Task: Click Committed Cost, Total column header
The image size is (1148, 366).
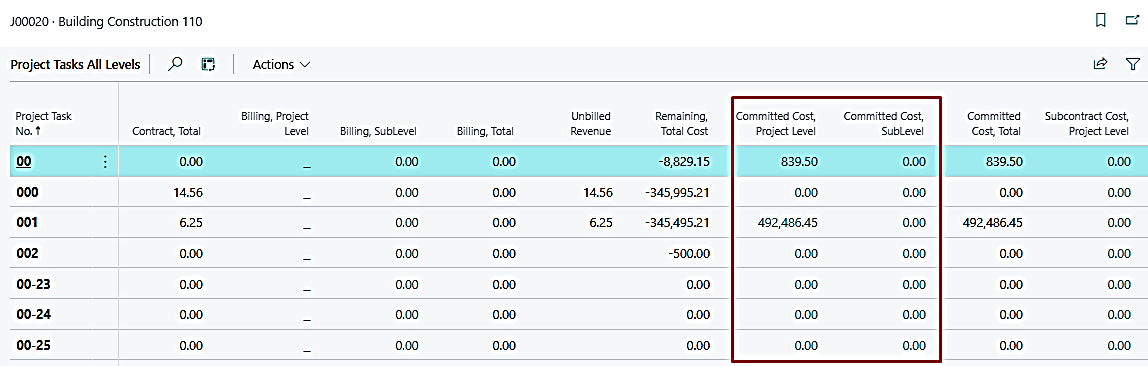Action: (x=994, y=124)
